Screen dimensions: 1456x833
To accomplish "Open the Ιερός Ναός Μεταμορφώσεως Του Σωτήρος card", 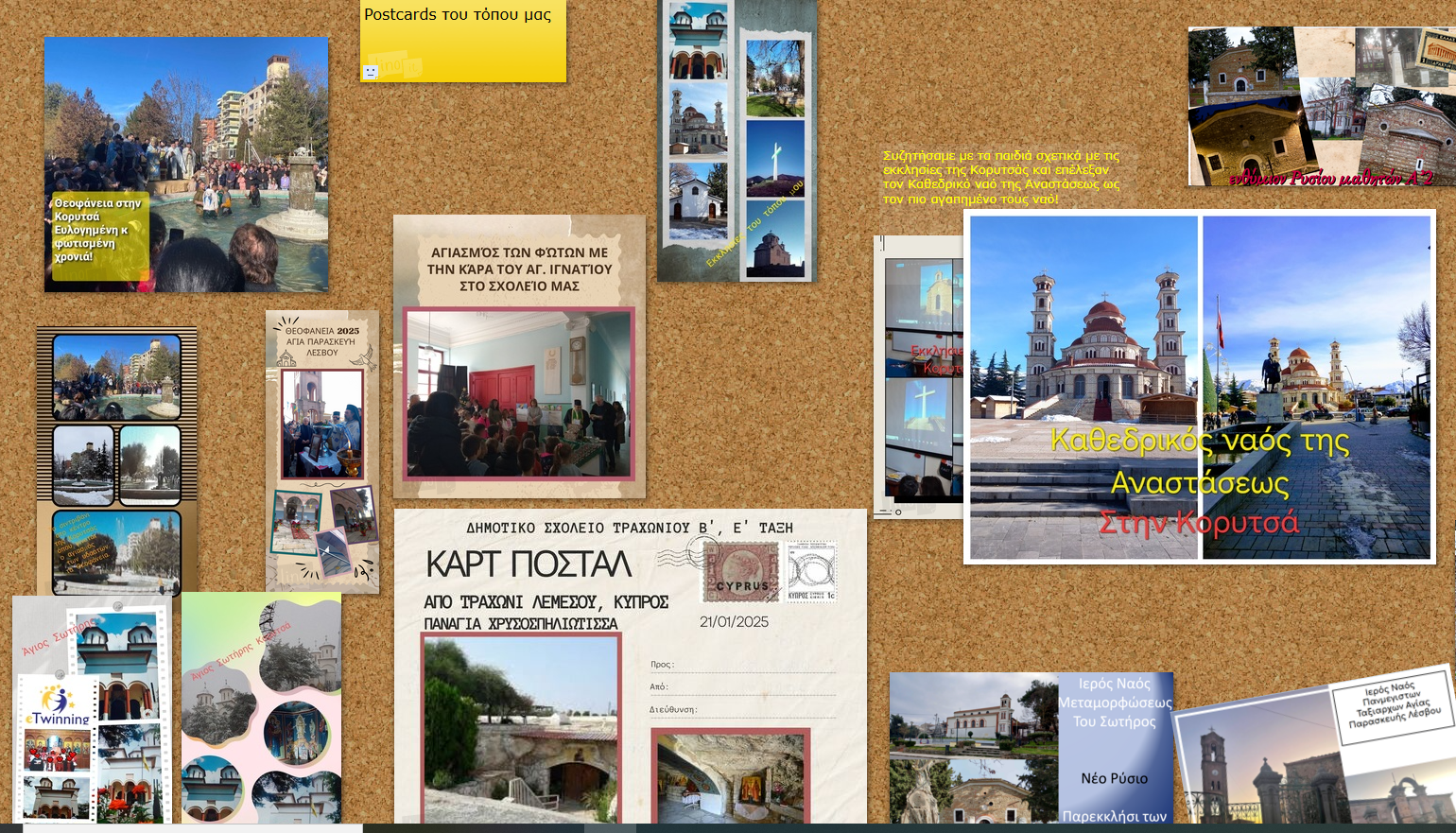I will pos(1031,747).
